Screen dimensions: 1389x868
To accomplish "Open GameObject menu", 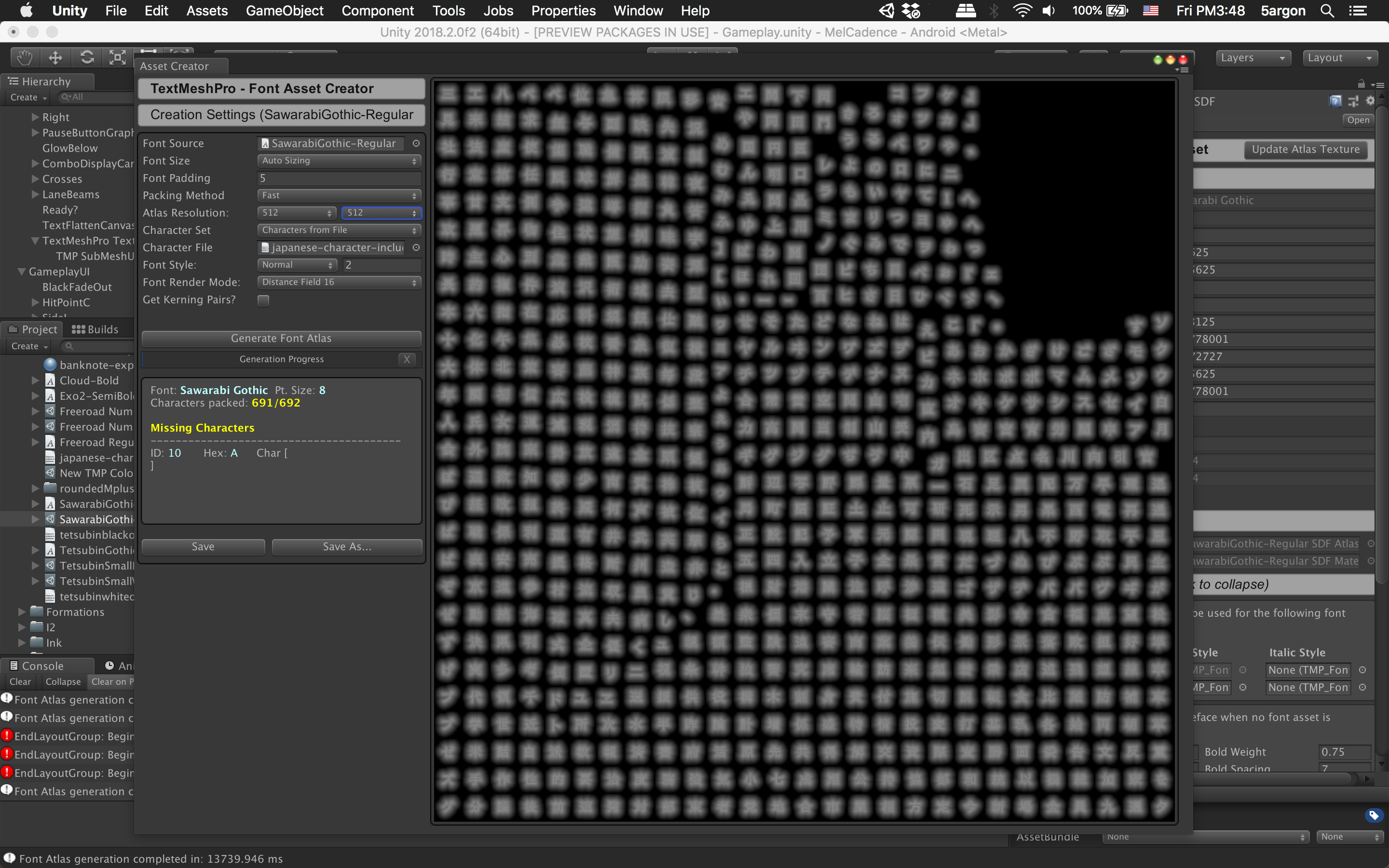I will point(285,10).
